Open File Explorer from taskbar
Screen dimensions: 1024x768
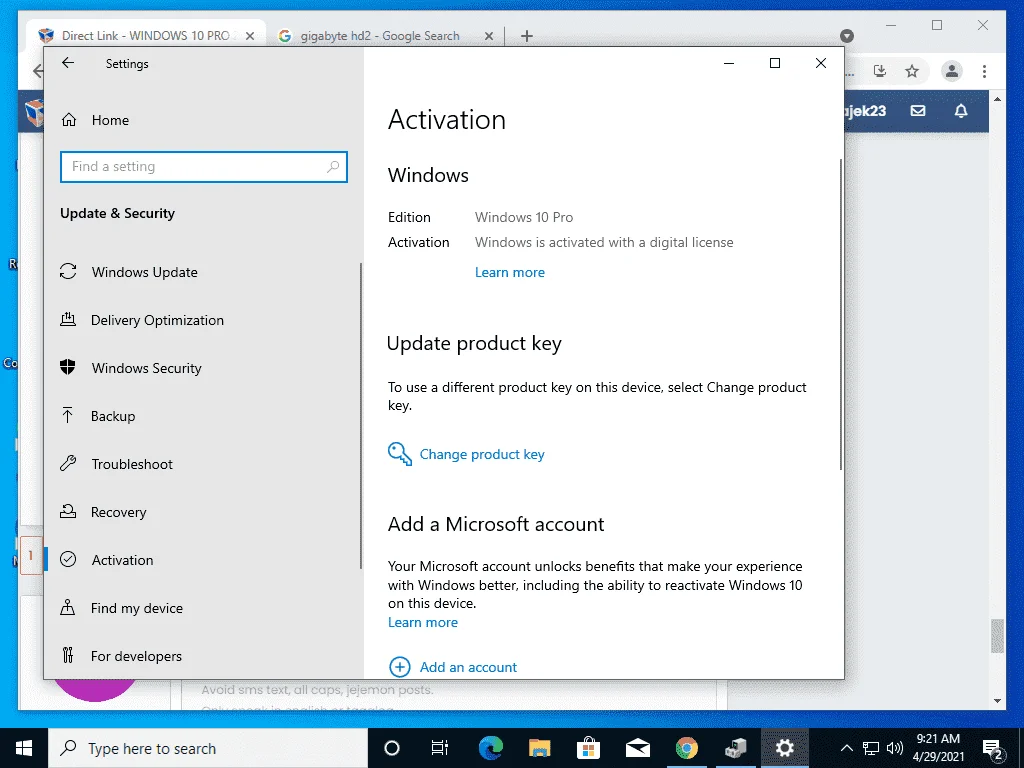pos(539,748)
